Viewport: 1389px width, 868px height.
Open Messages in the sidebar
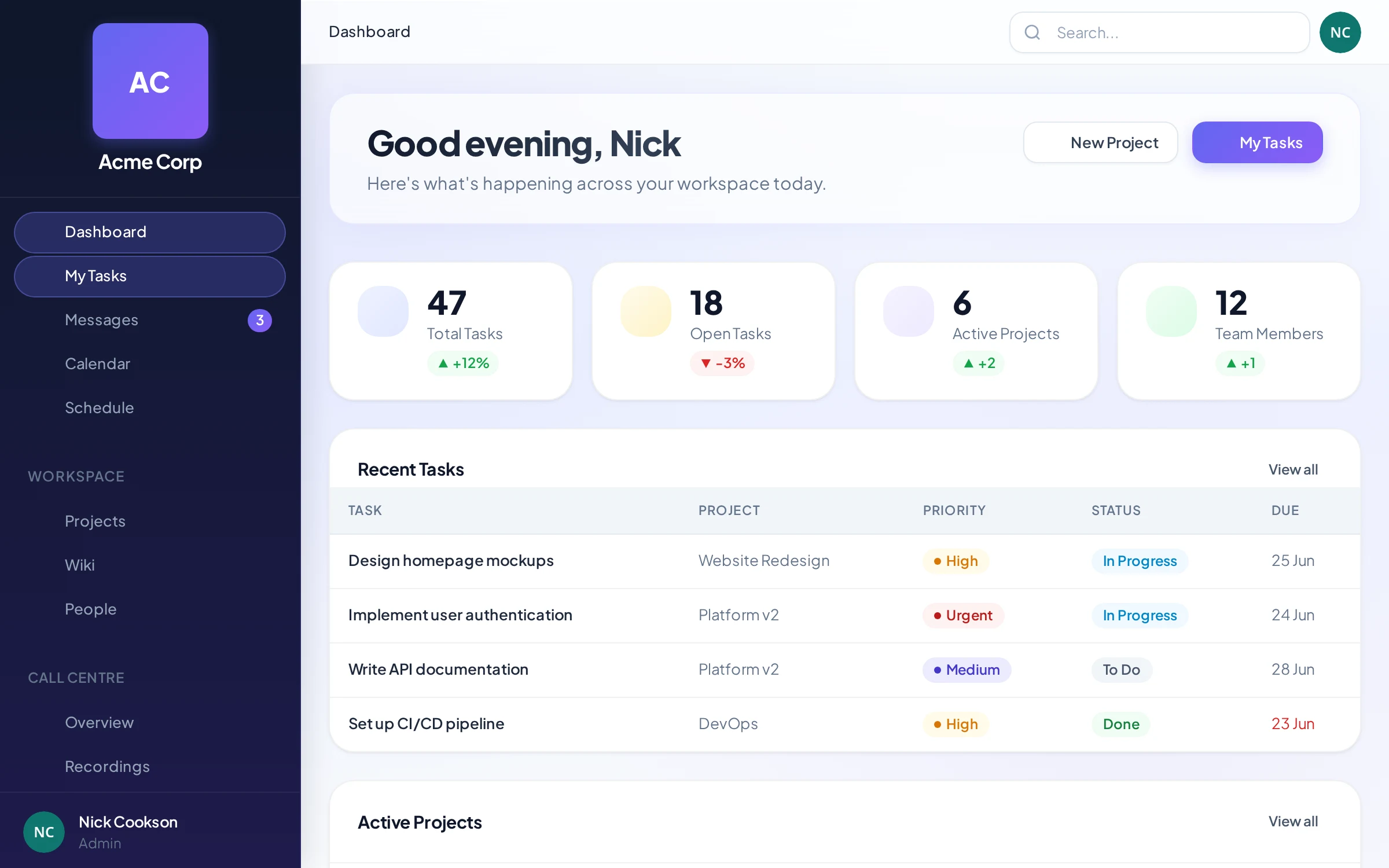150,320
